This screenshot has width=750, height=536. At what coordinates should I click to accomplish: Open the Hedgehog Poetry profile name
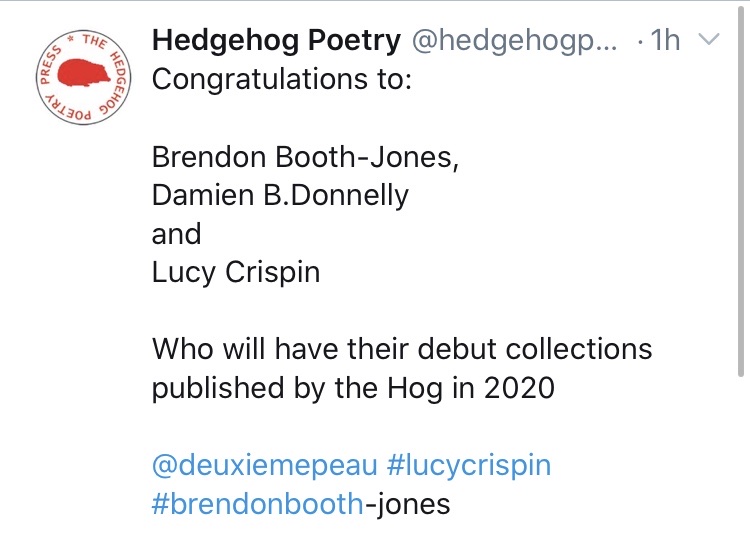coord(276,41)
